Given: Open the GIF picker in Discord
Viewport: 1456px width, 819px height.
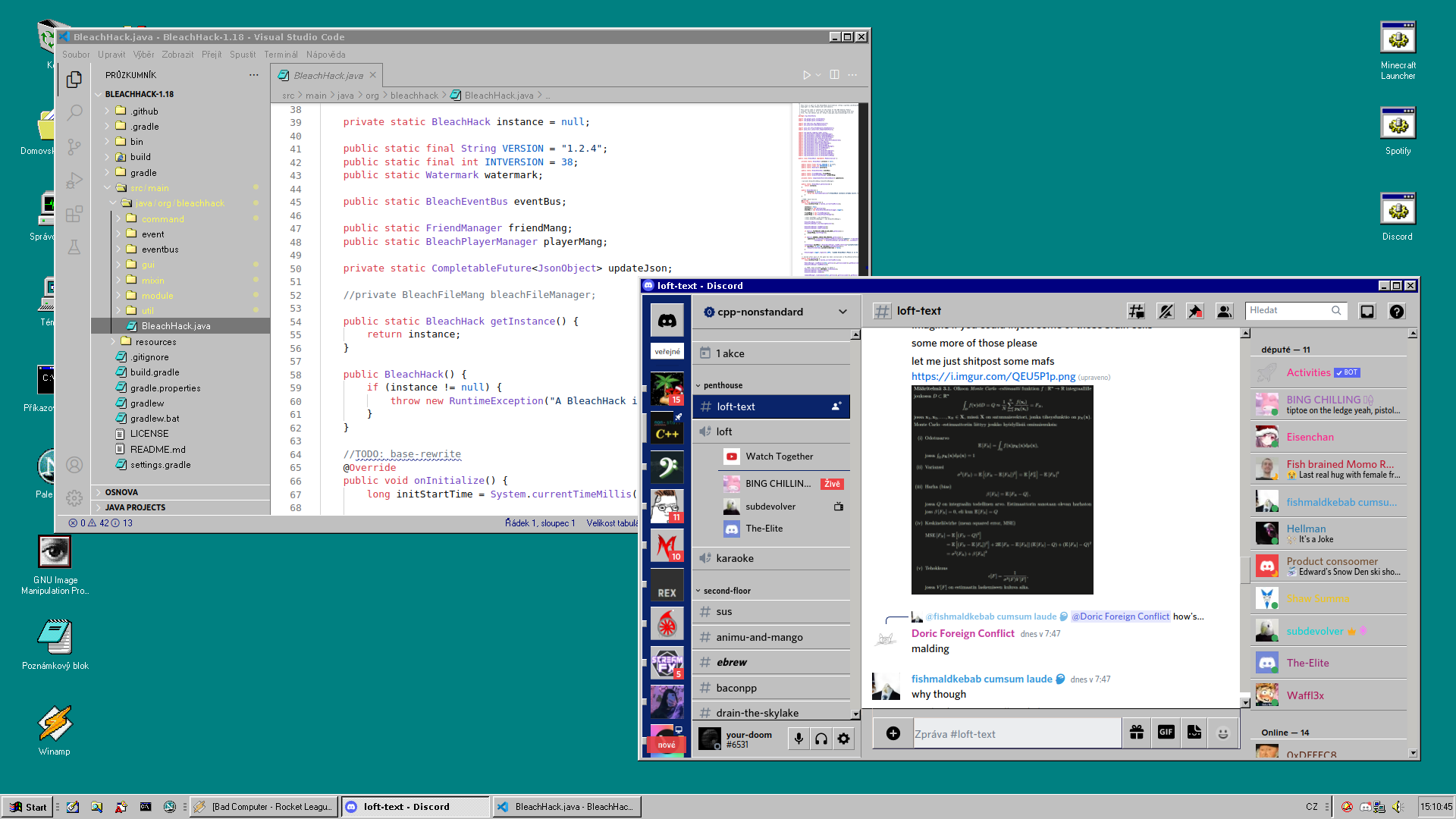Looking at the screenshot, I should click(1166, 733).
